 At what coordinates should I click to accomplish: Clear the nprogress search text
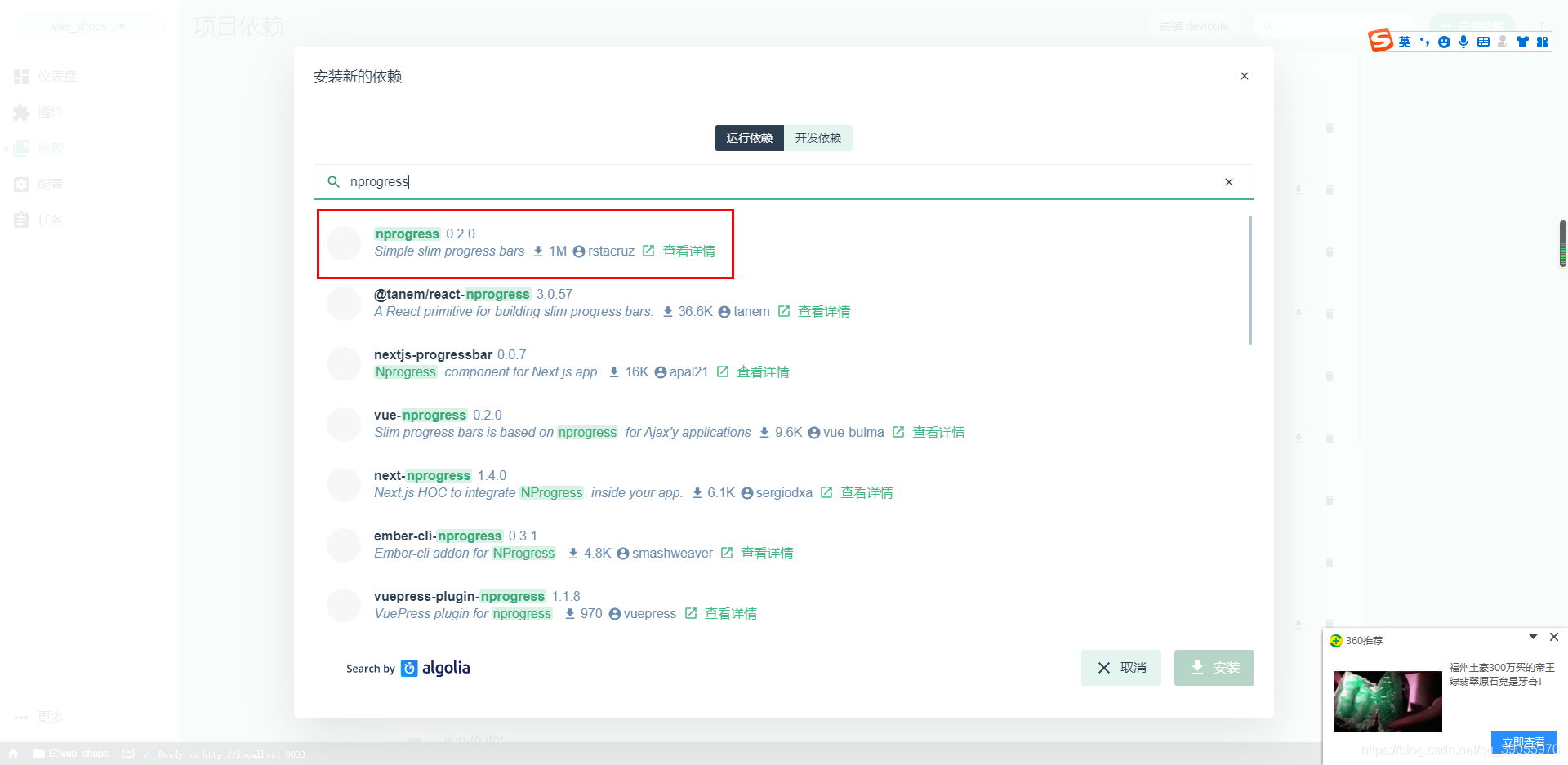(x=1229, y=182)
